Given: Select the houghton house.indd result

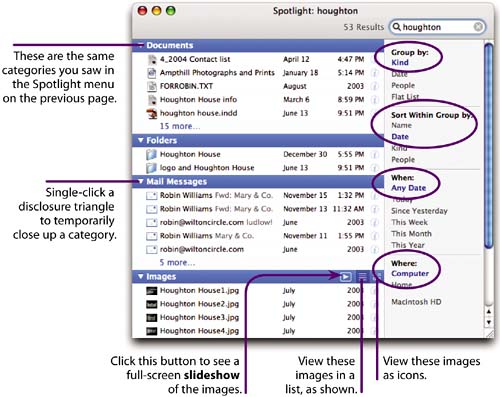Looking at the screenshot, I should coord(258,113).
